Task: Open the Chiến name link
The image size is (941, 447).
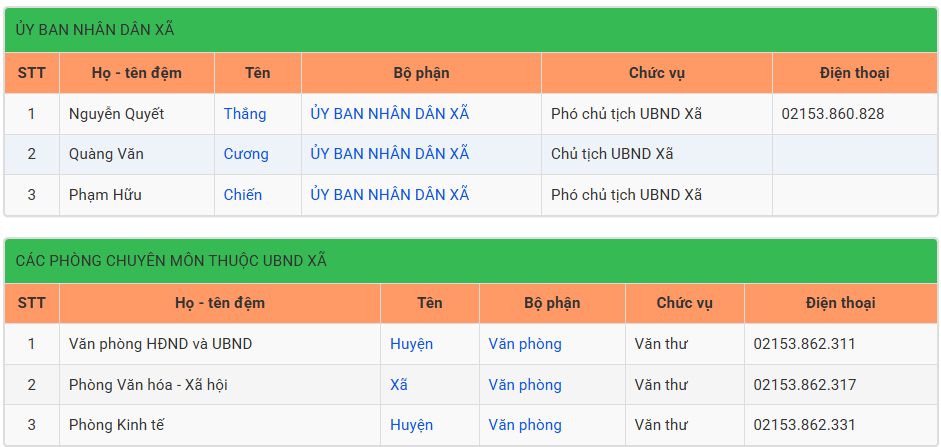Action: 243,195
